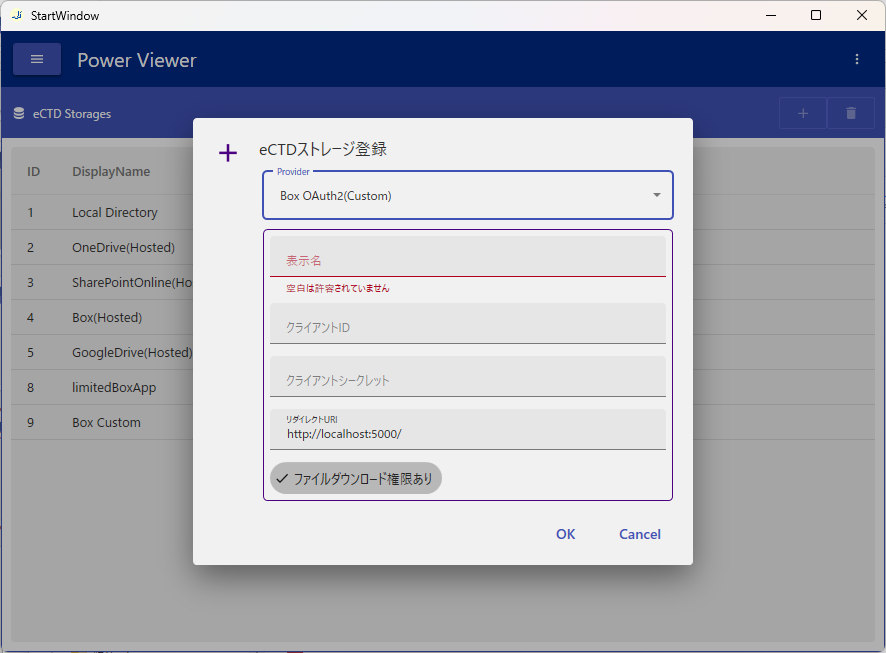
Task: Click the クライアントID text field
Action: (467, 327)
